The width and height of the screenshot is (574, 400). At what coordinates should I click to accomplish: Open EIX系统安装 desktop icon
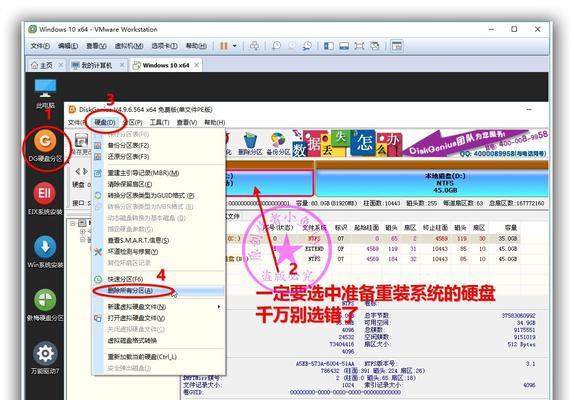pos(45,198)
